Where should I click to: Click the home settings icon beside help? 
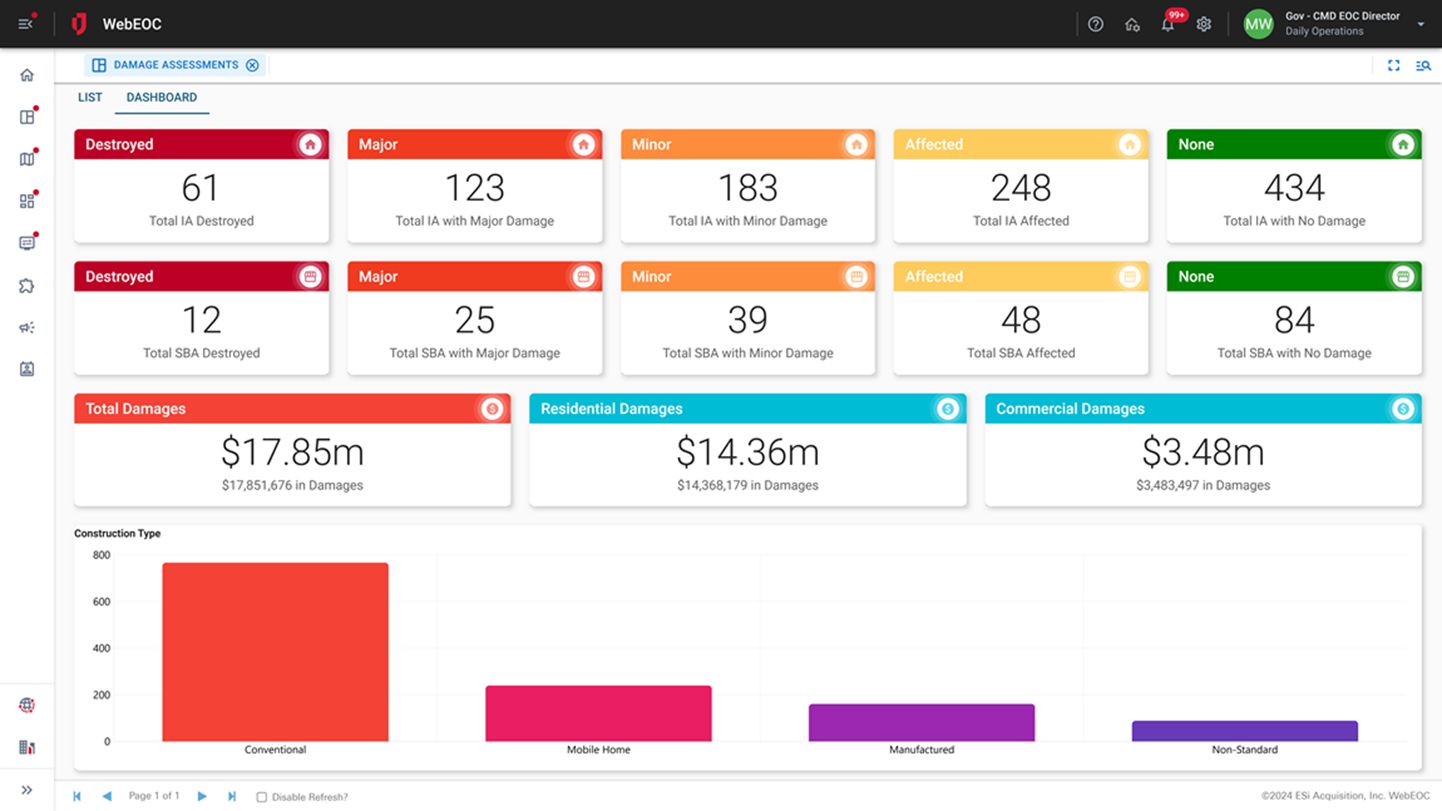pos(1132,24)
